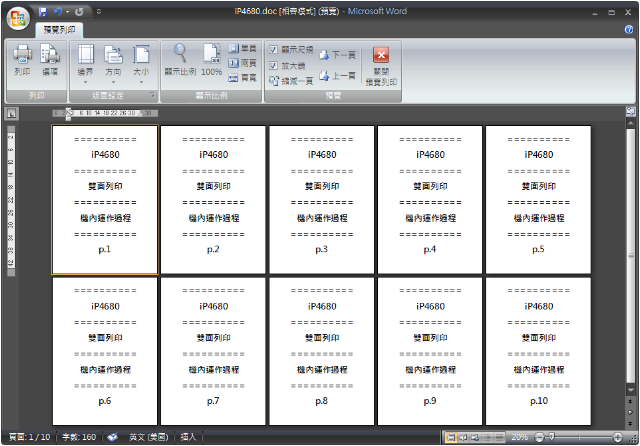Select the p.7 page thumbnail
Screen dimensions: 640x446
213,351
